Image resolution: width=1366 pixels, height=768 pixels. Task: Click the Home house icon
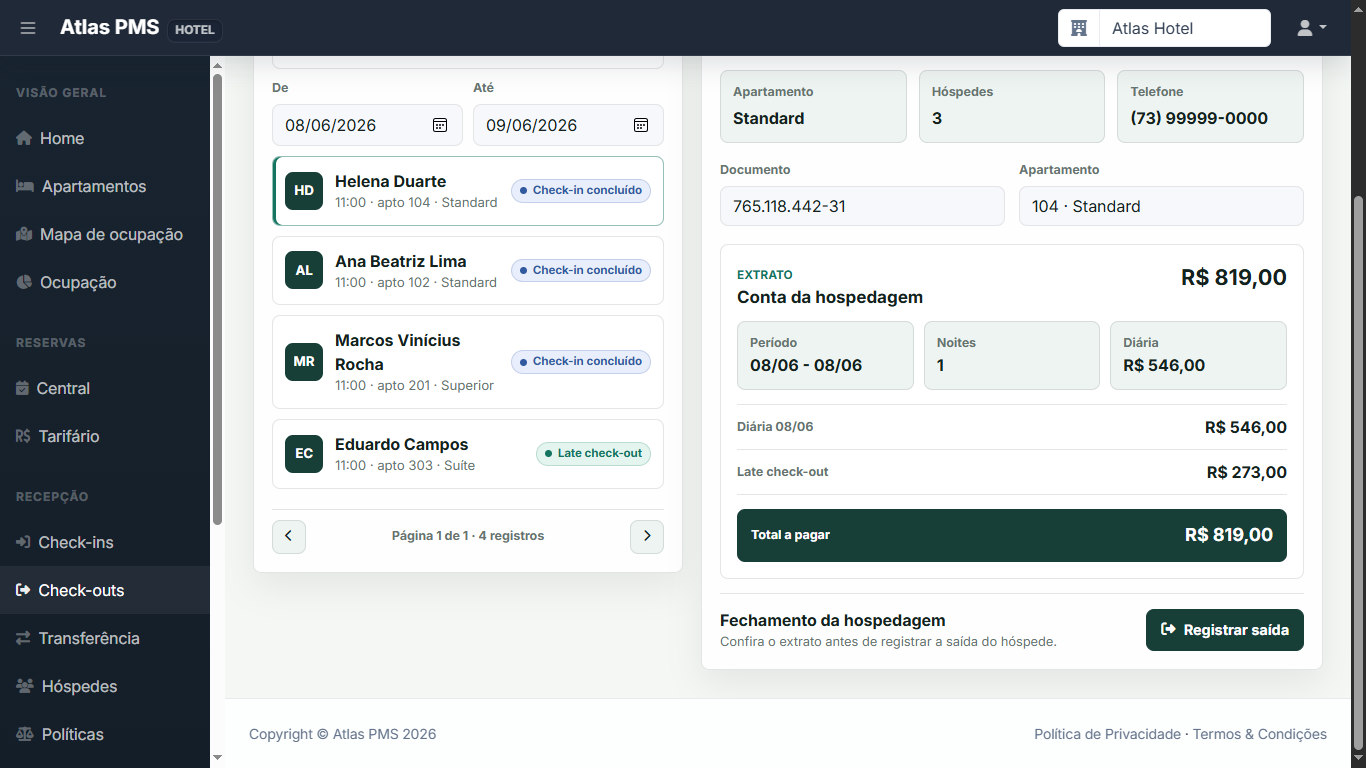(25, 138)
